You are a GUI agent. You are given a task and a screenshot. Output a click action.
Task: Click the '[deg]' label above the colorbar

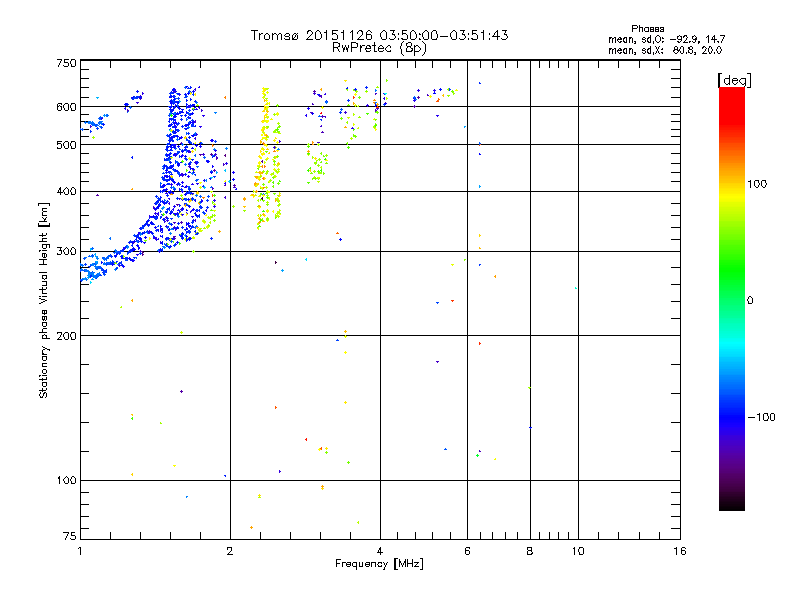(x=734, y=80)
